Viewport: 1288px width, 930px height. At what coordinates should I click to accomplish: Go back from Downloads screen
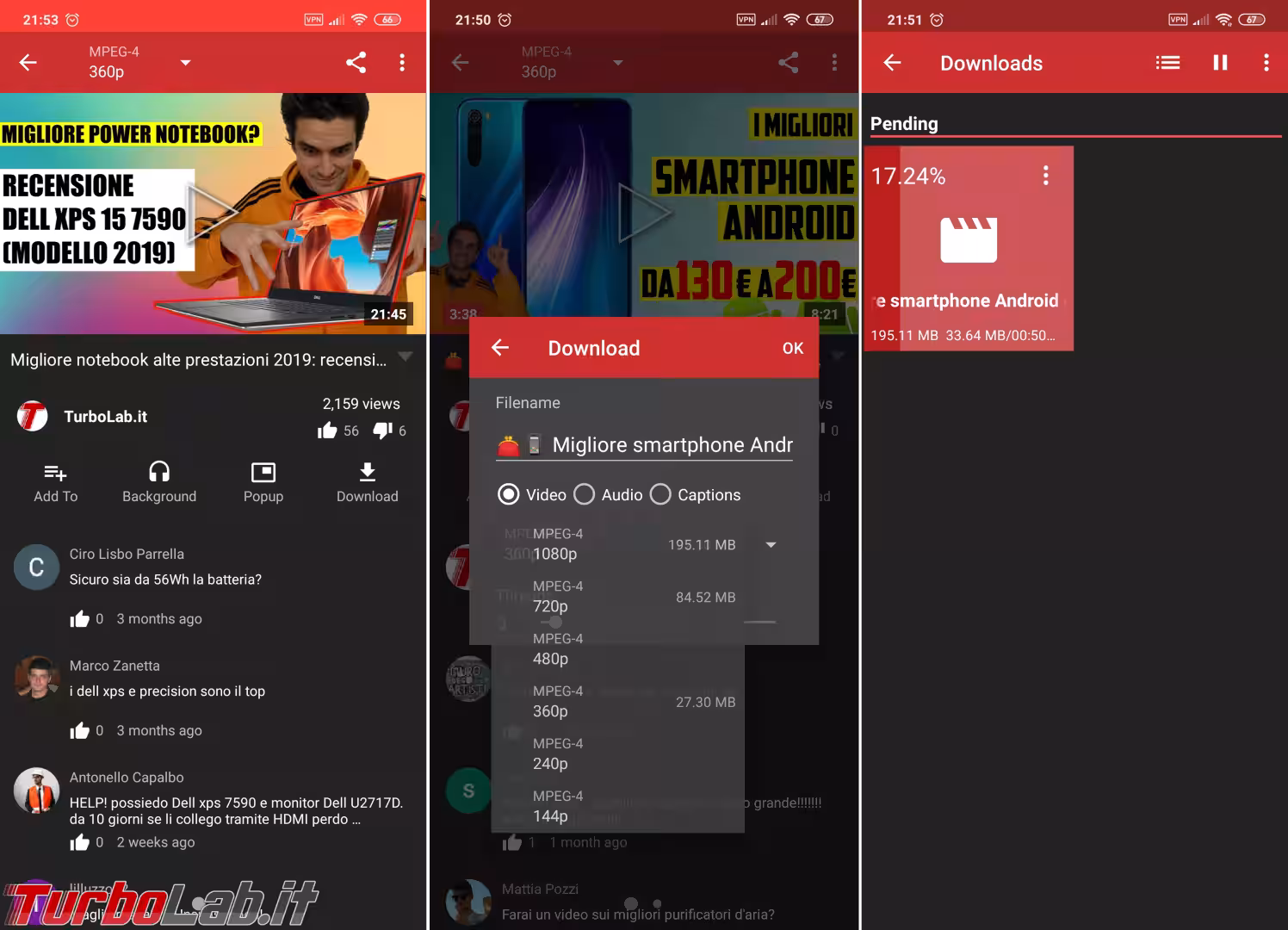point(892,62)
